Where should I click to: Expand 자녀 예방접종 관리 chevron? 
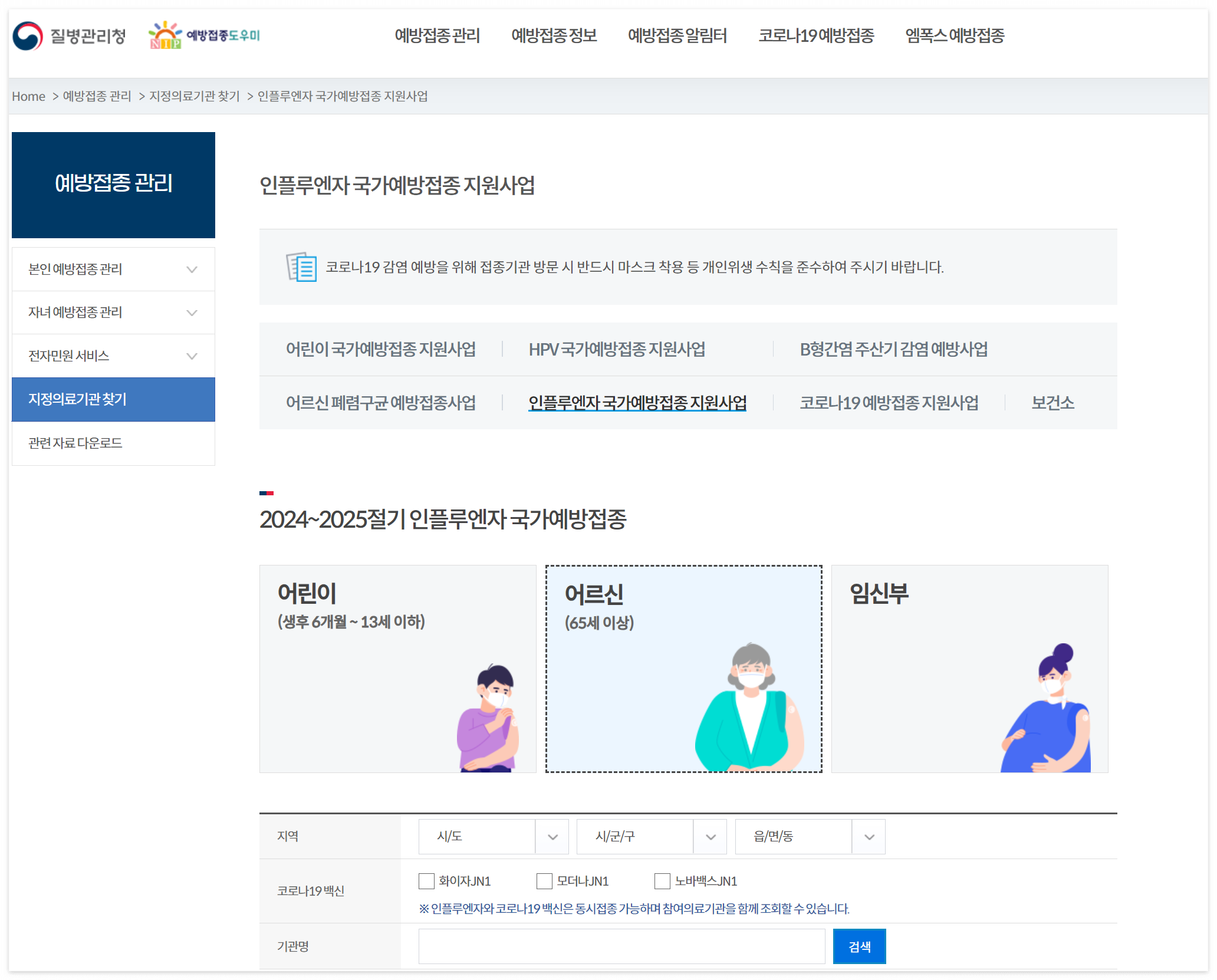click(192, 313)
